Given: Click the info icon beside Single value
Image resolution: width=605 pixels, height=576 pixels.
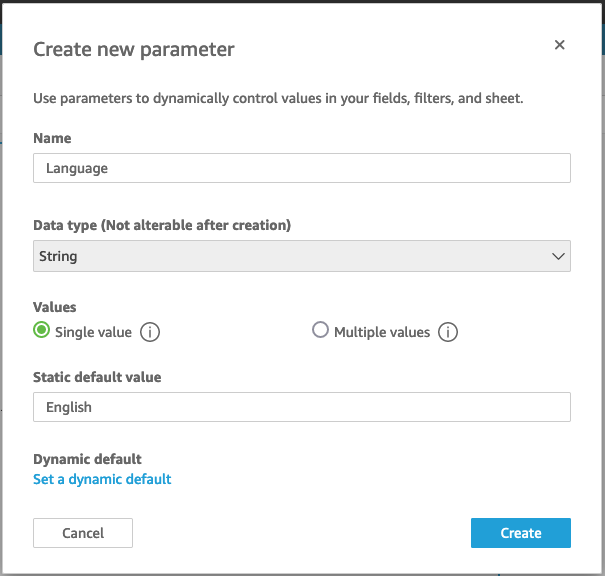Looking at the screenshot, I should [x=150, y=332].
